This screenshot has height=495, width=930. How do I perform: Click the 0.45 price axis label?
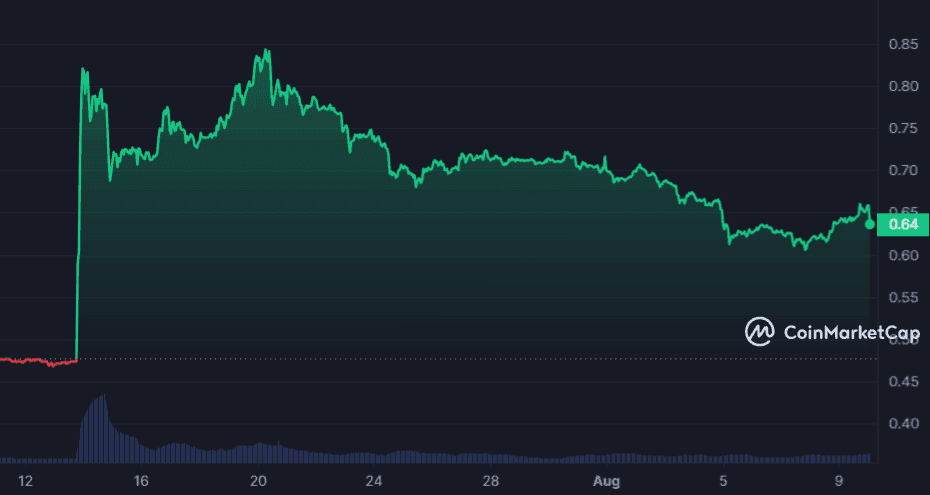click(x=903, y=382)
